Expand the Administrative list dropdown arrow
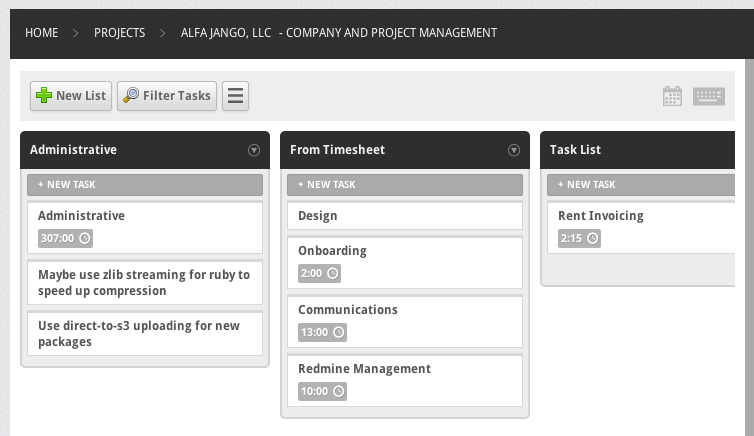754x436 pixels. [254, 150]
